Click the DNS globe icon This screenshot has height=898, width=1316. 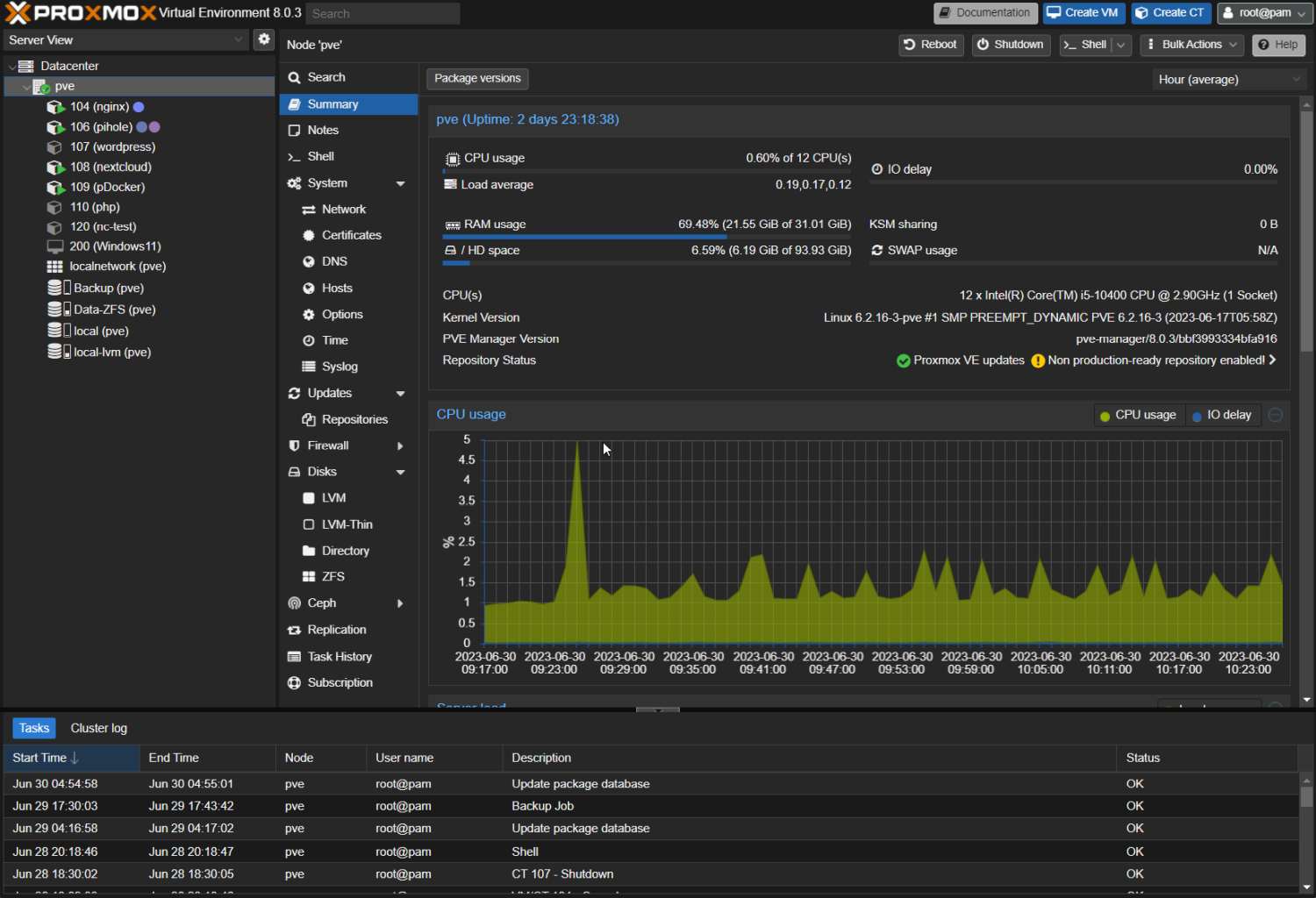pyautogui.click(x=309, y=262)
